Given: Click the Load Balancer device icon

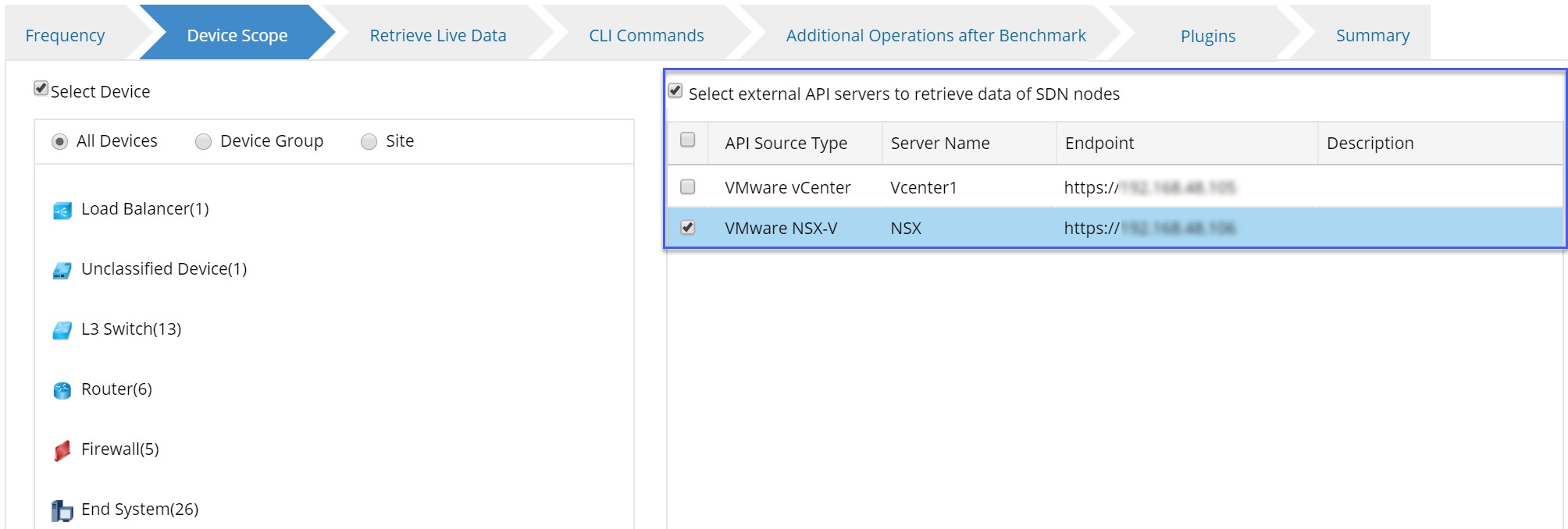Looking at the screenshot, I should click(x=62, y=210).
